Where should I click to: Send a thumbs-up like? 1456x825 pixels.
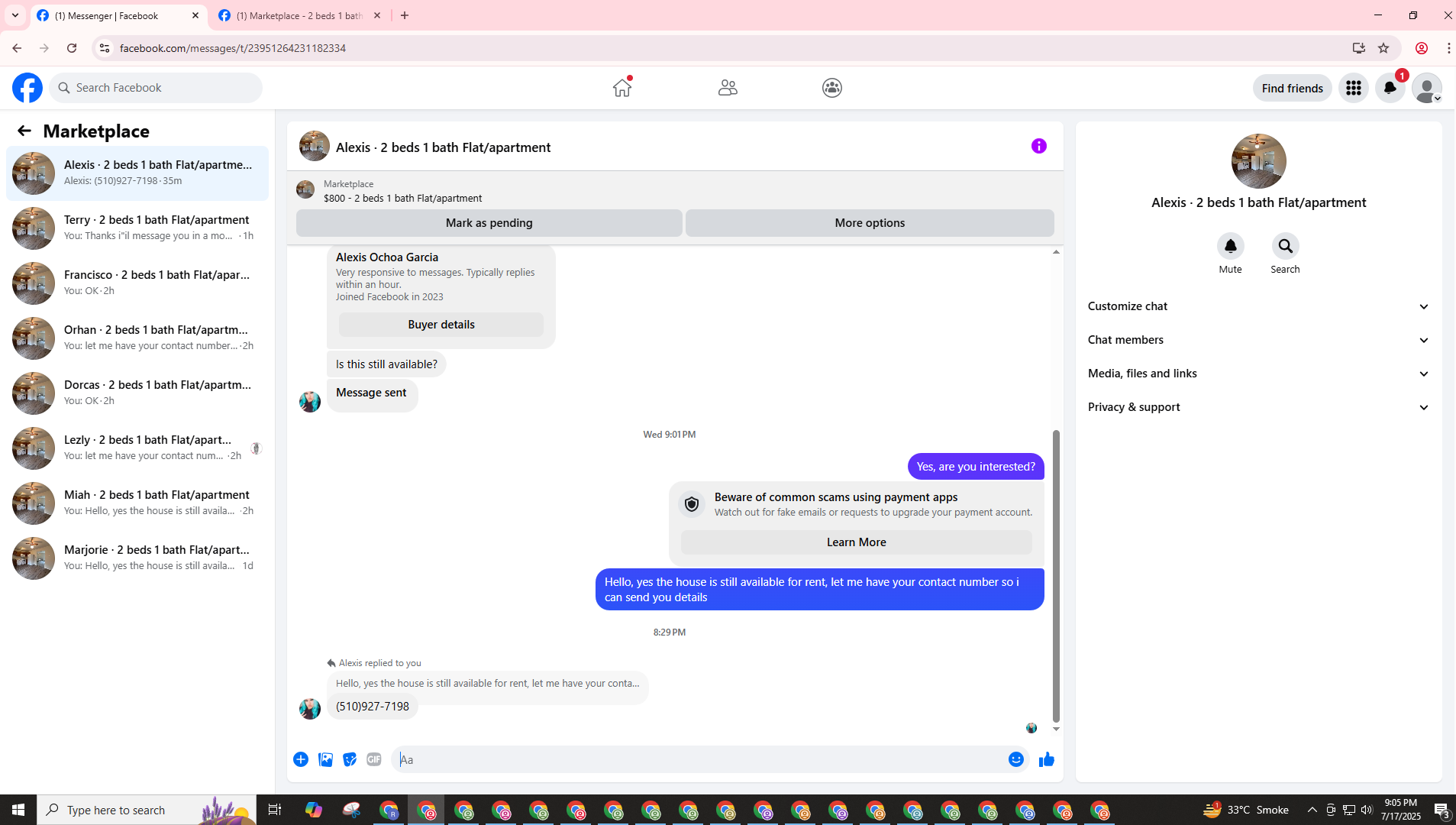[1047, 759]
